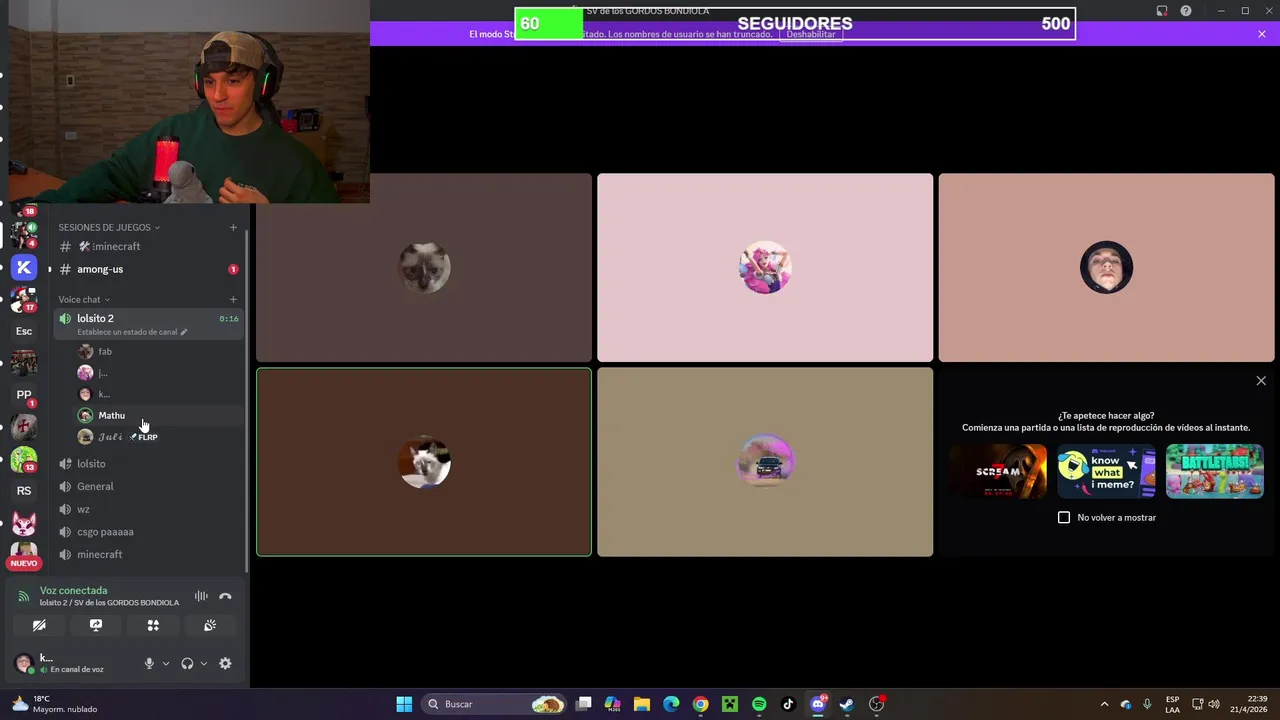This screenshot has width=1280, height=720.
Task: Click Voz conectada connection status
Action: (73, 590)
